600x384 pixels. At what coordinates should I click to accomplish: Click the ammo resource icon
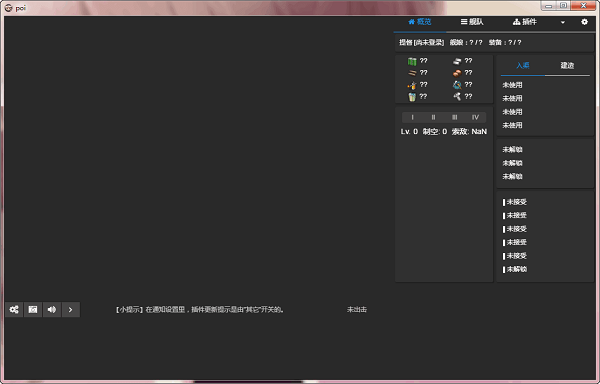coord(412,73)
